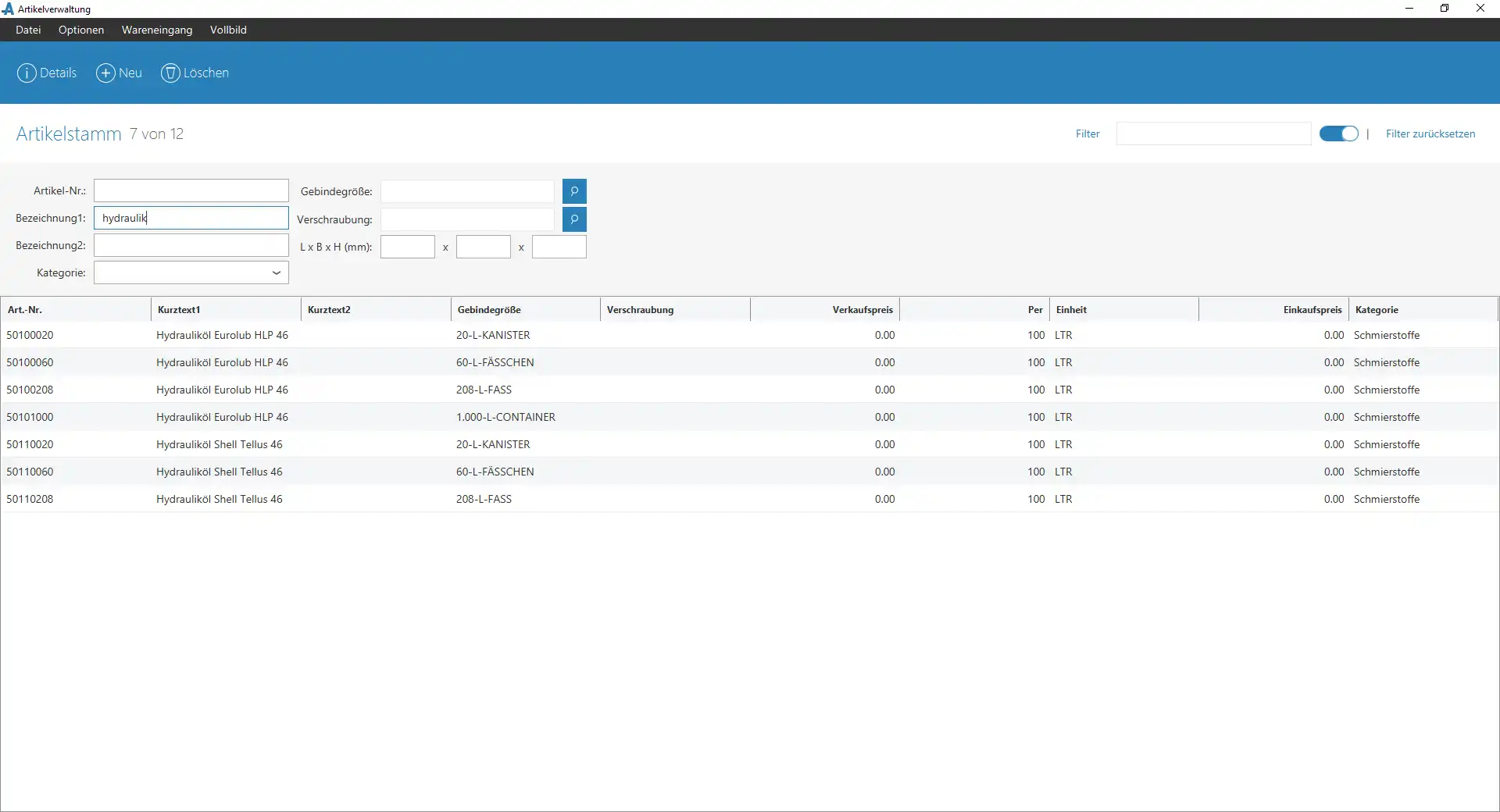This screenshot has width=1500, height=812.
Task: Sort by Einheit column header
Action: pos(1124,309)
